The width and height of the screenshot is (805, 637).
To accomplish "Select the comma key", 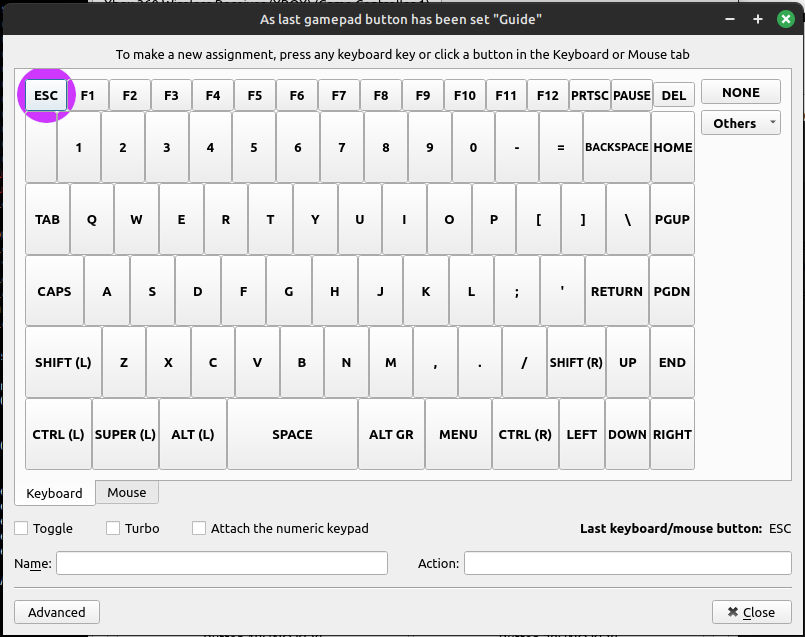I will [x=435, y=362].
